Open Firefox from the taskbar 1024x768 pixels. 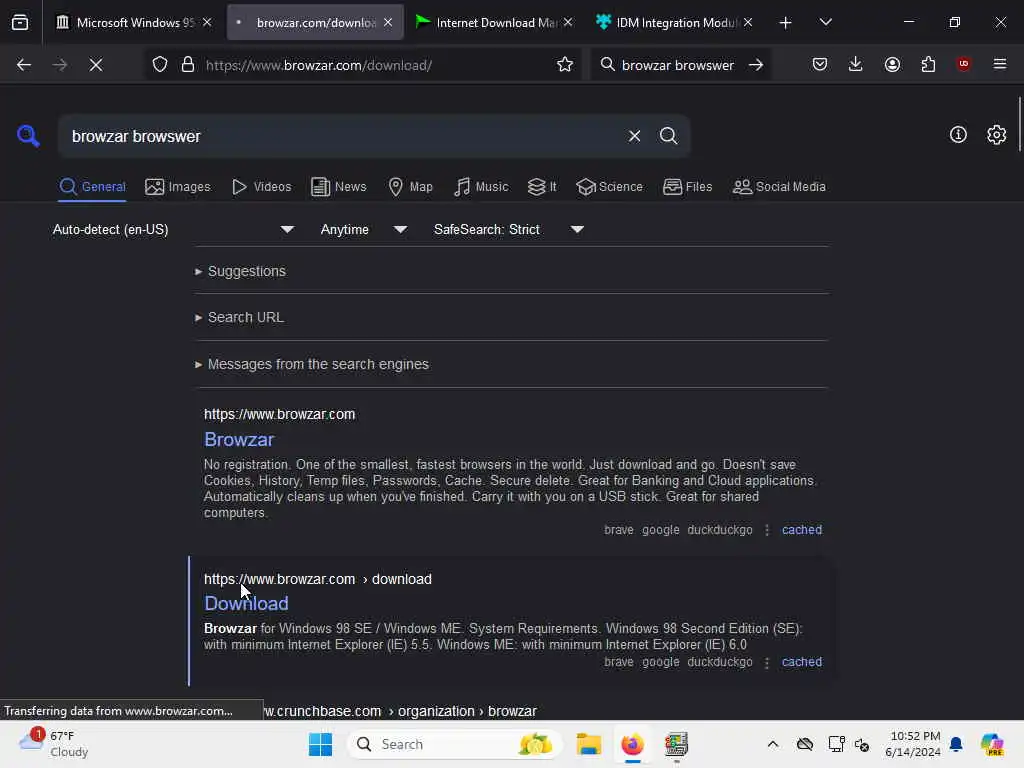click(x=632, y=744)
